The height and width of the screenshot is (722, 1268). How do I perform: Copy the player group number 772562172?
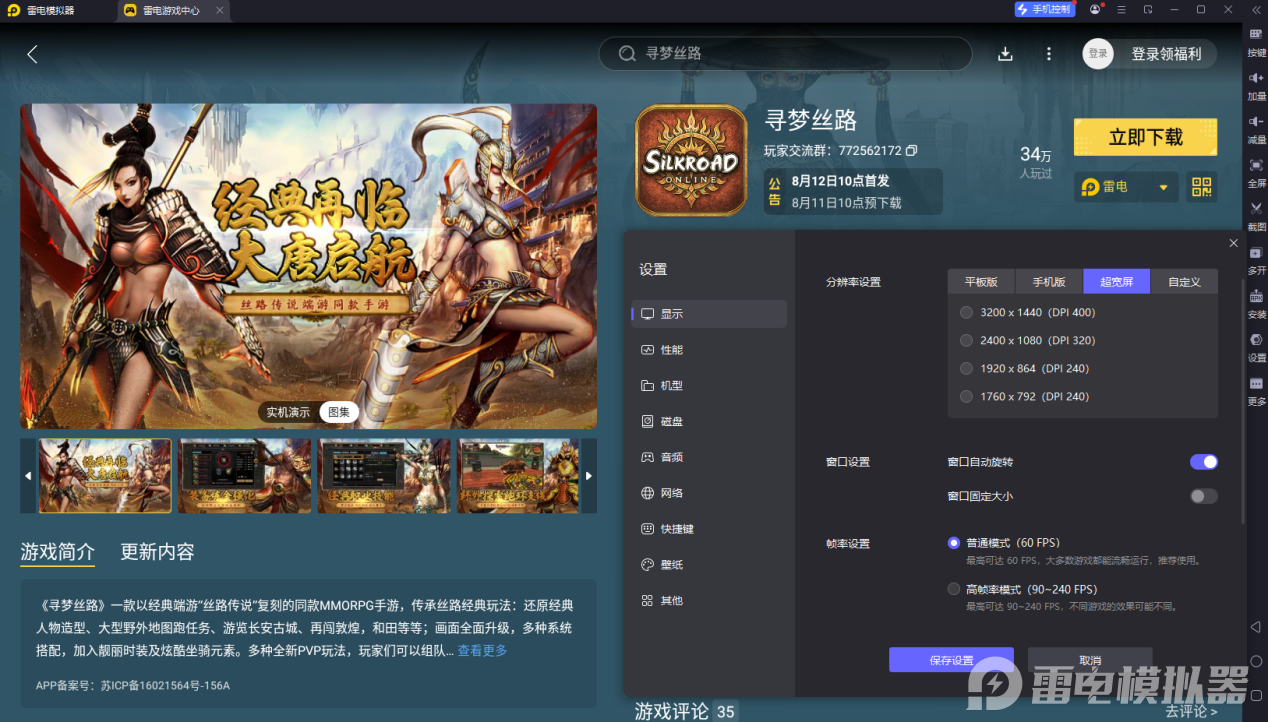click(911, 151)
